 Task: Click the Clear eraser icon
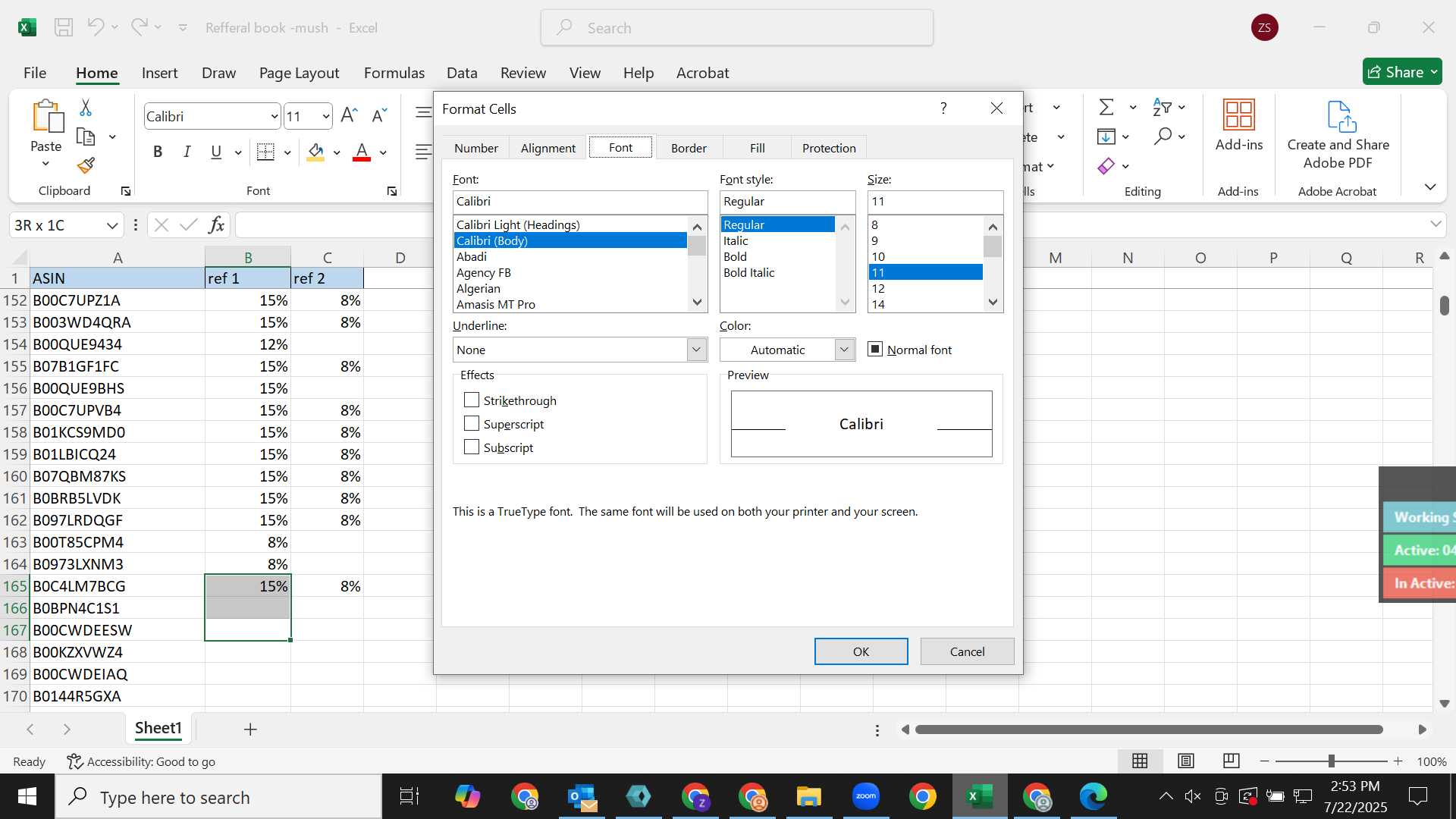(1106, 165)
